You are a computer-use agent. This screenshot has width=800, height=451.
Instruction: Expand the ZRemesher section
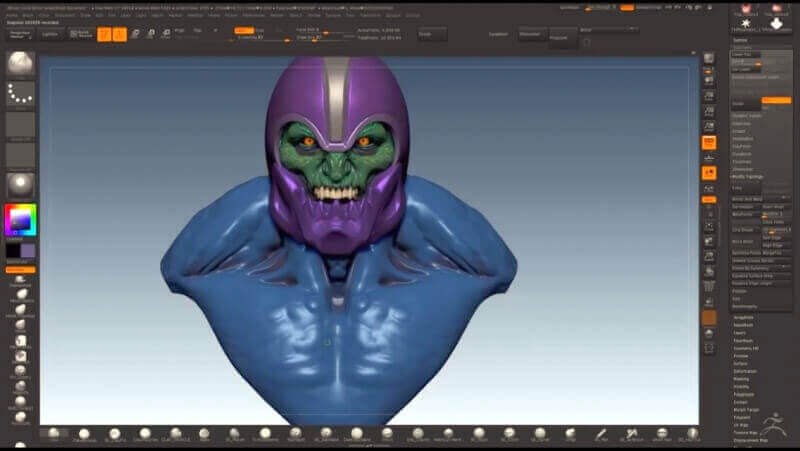743,169
